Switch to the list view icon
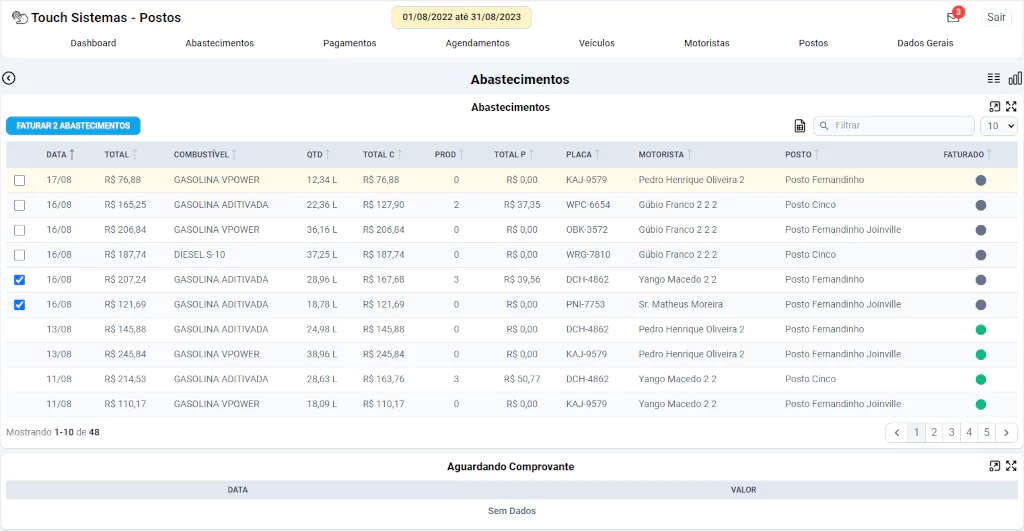 pos(993,78)
